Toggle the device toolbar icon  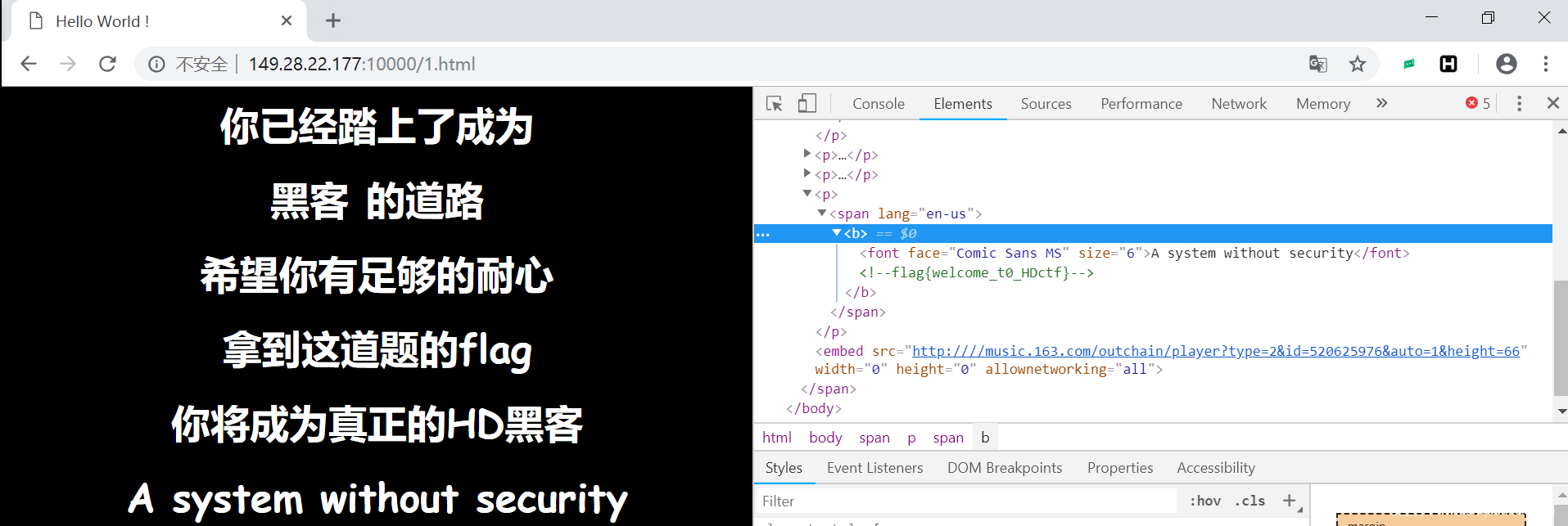(x=807, y=104)
